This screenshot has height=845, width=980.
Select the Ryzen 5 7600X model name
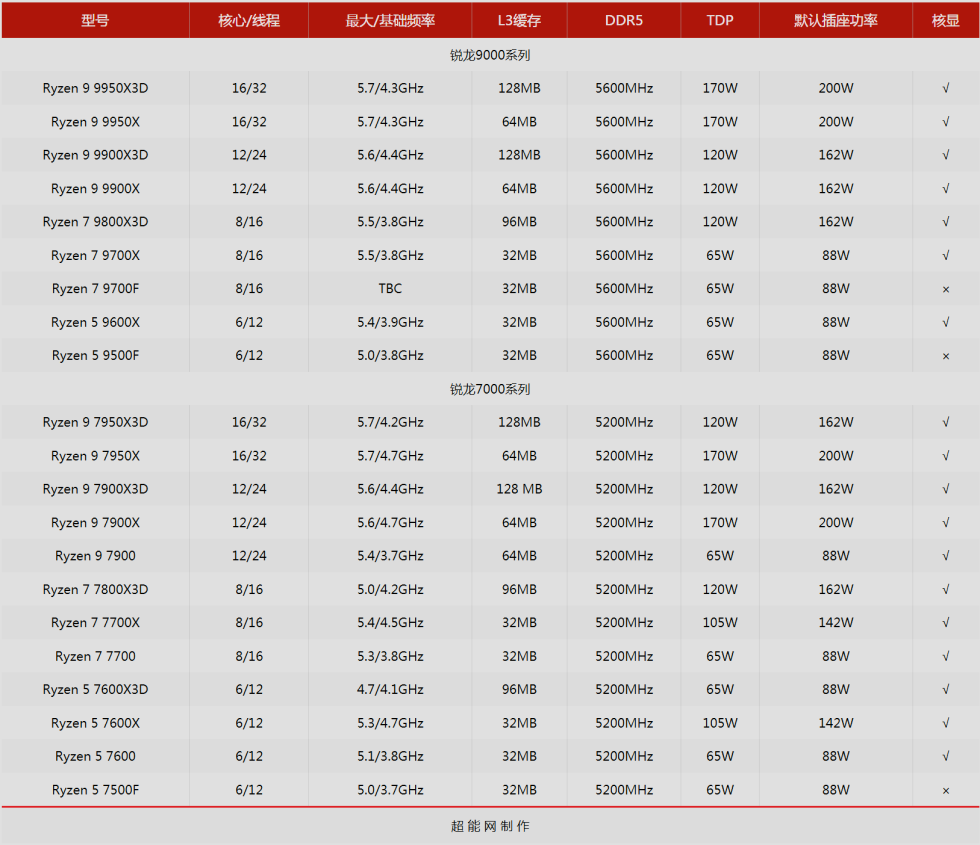pos(95,724)
